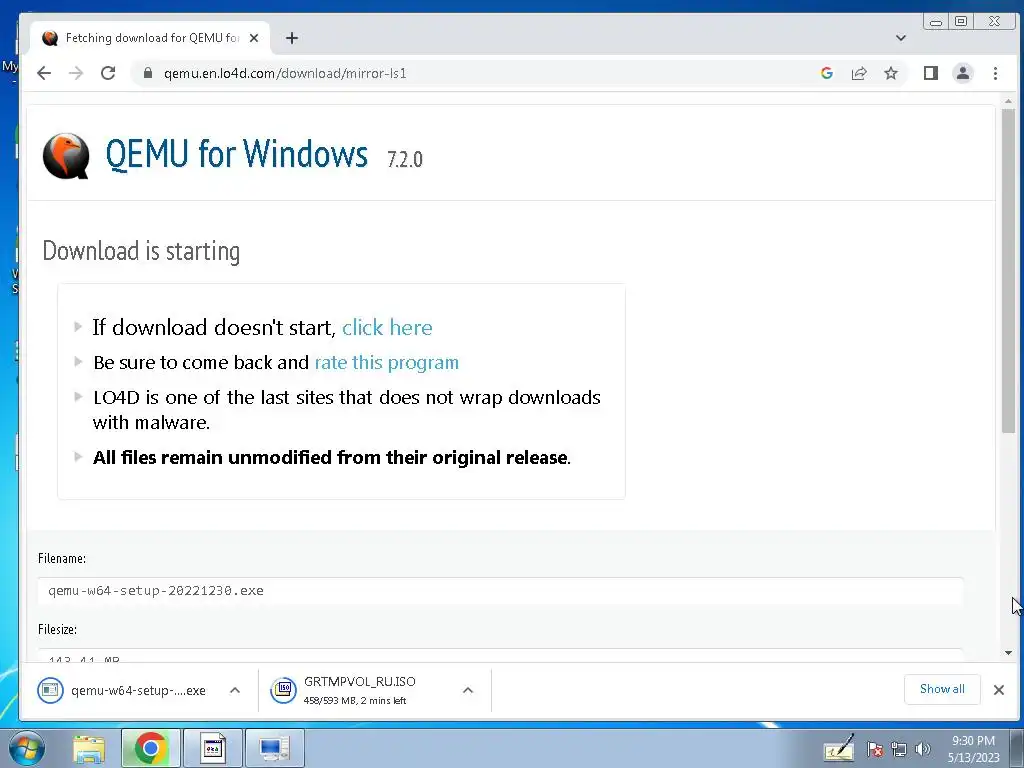Click the page scroll-down arrow
The image size is (1024, 768).
[x=1008, y=652]
